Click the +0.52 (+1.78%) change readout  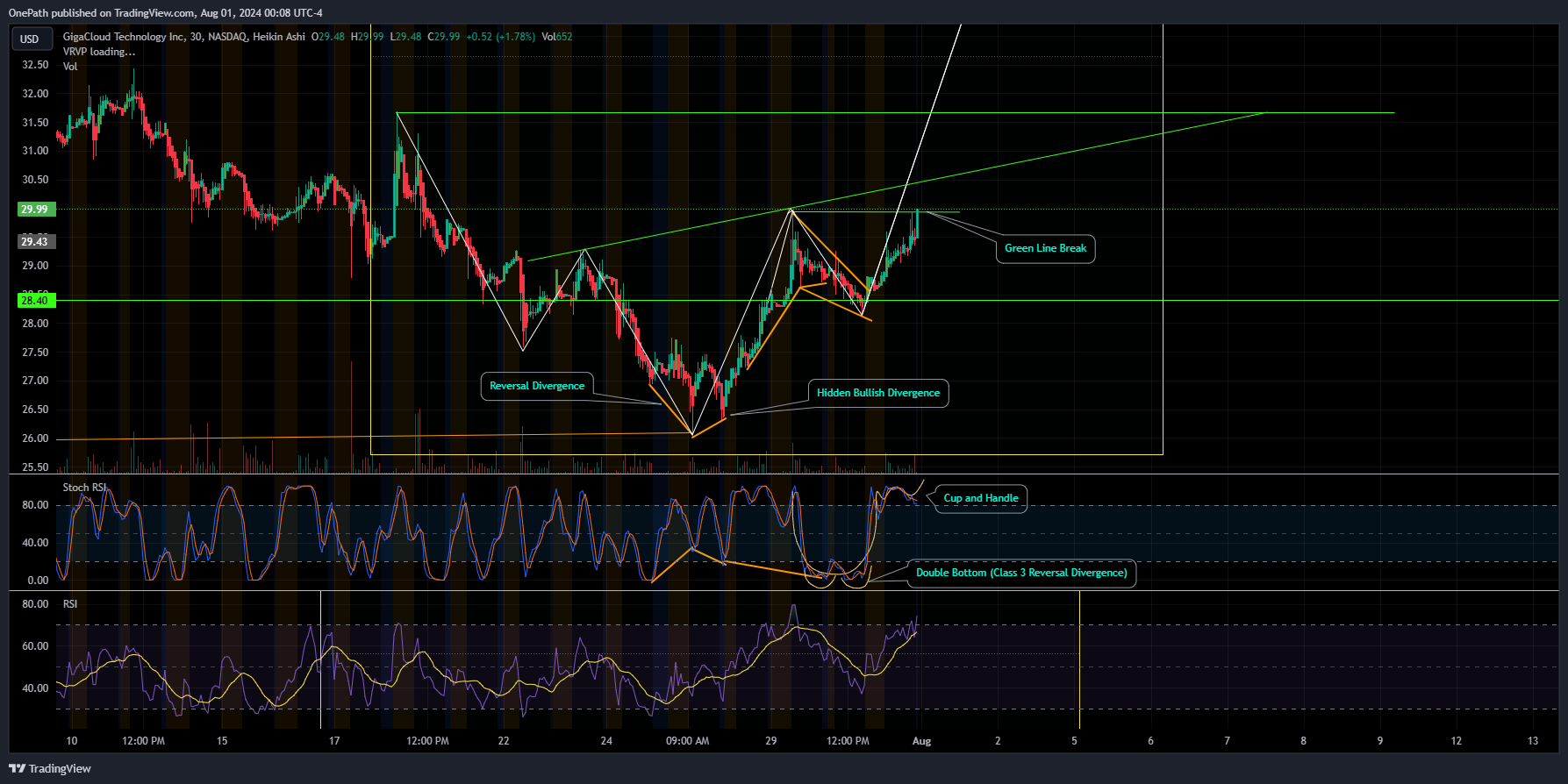coord(500,37)
